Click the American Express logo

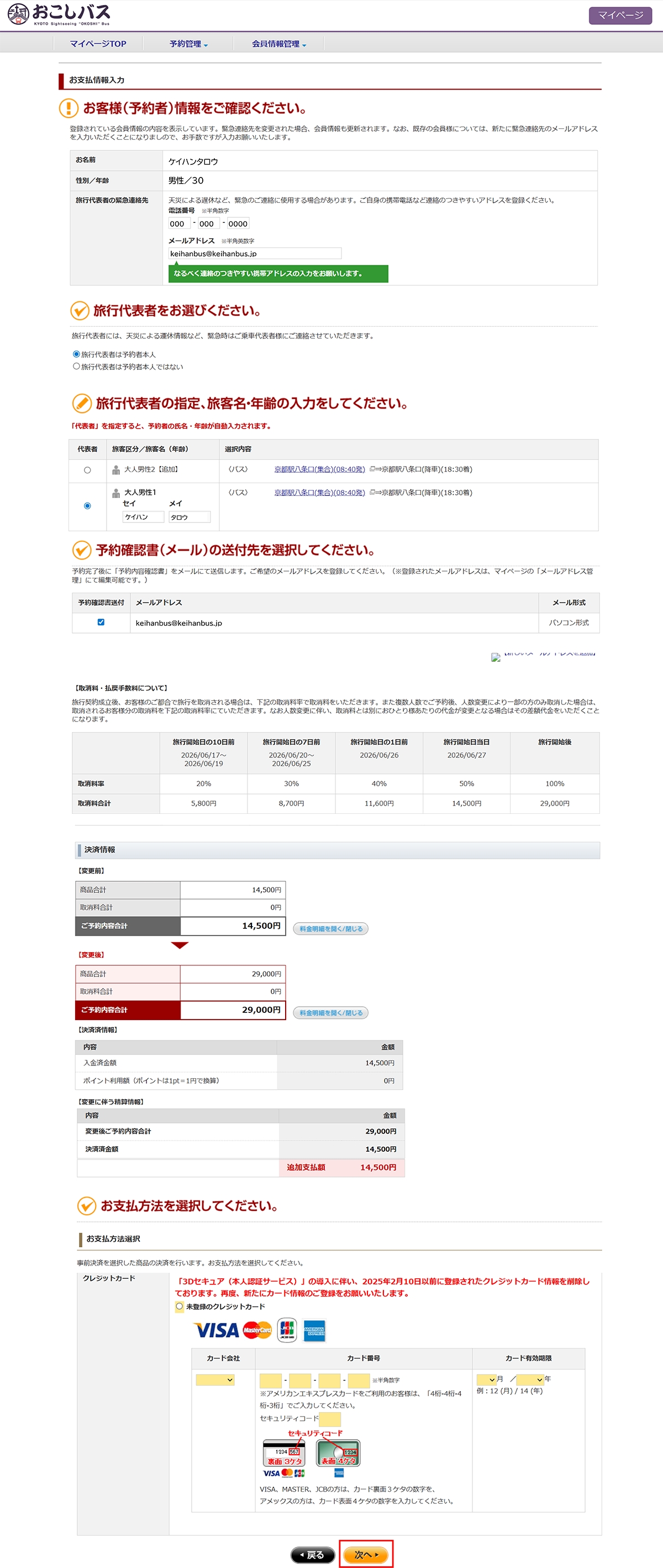pyautogui.click(x=314, y=1331)
